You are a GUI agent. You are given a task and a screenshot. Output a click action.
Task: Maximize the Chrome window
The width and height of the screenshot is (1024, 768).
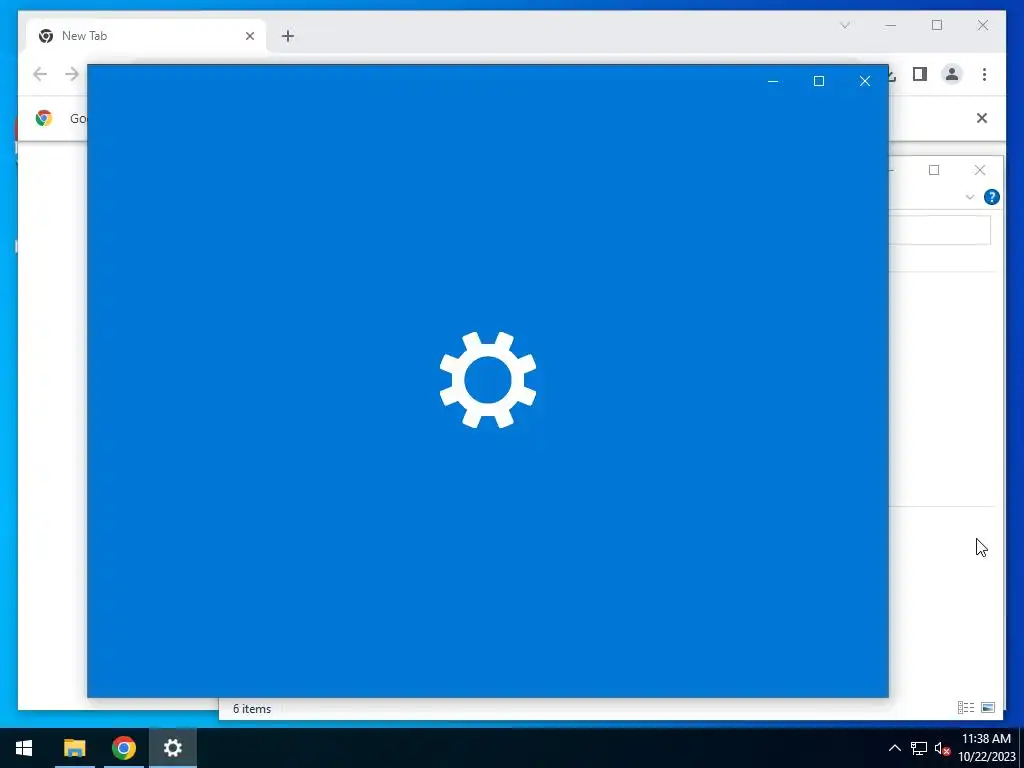tap(937, 25)
